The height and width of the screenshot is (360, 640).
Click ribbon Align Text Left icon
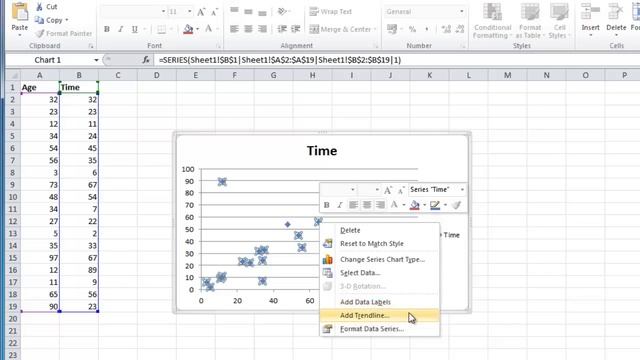point(234,29)
